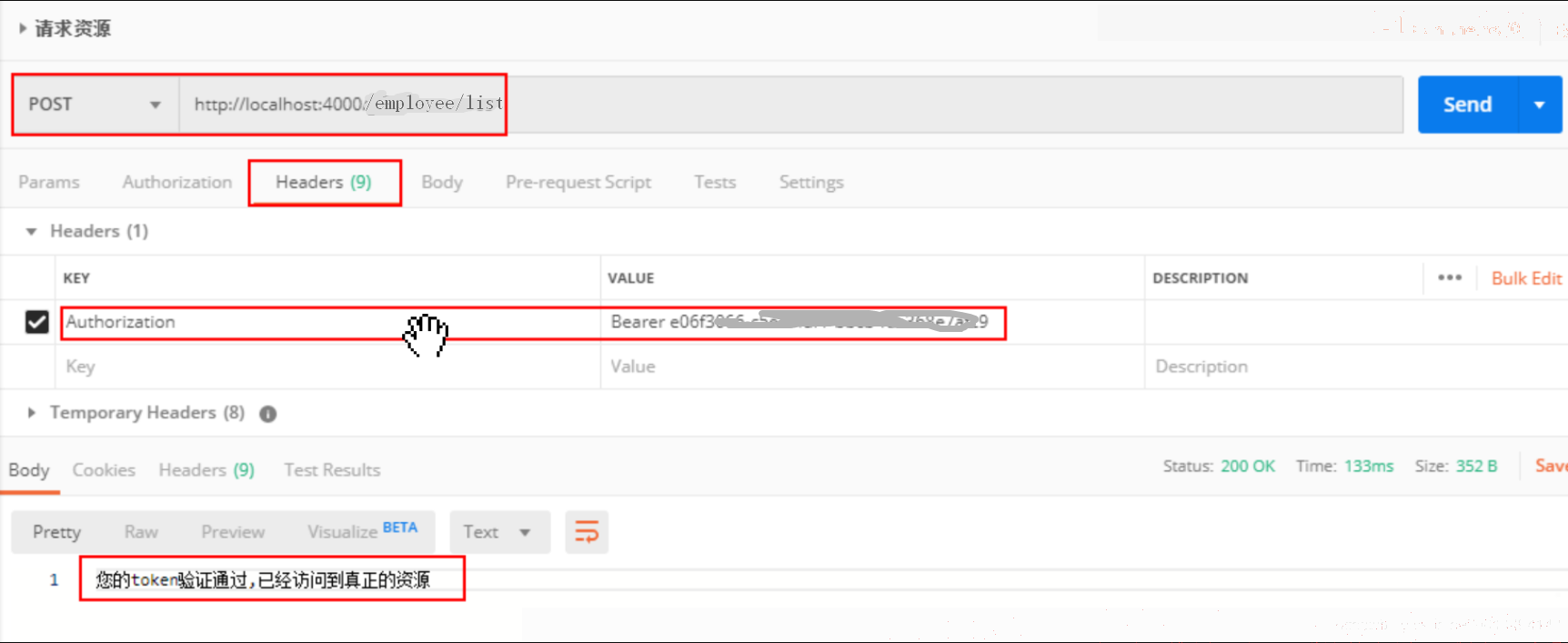The height and width of the screenshot is (643, 1568).
Task: Open the response Cookies tab
Action: [104, 470]
